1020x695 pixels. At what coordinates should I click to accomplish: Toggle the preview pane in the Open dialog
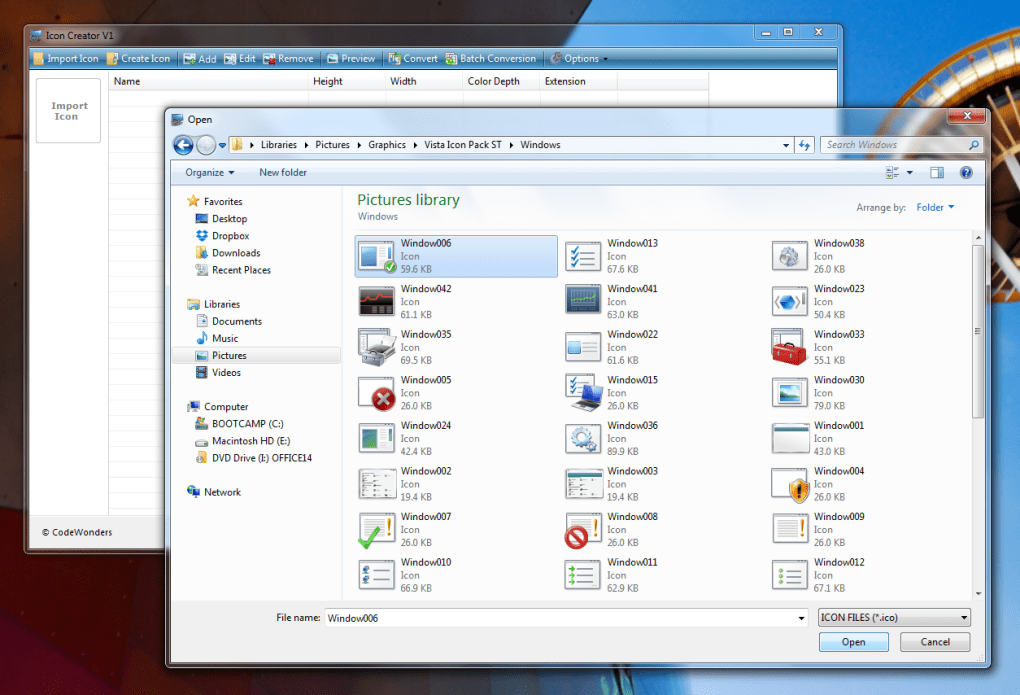[x=937, y=172]
